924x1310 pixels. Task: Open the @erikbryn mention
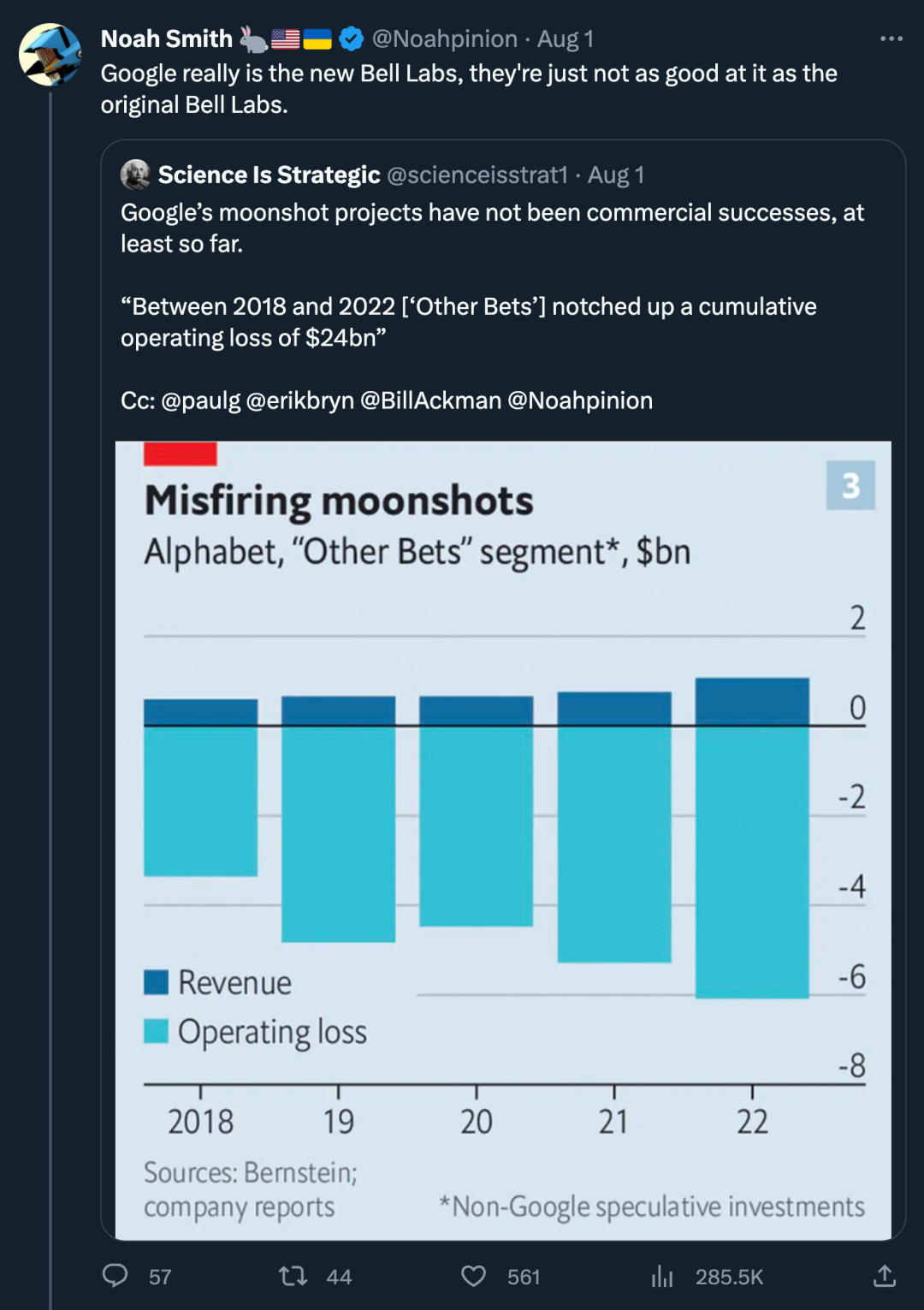[300, 400]
